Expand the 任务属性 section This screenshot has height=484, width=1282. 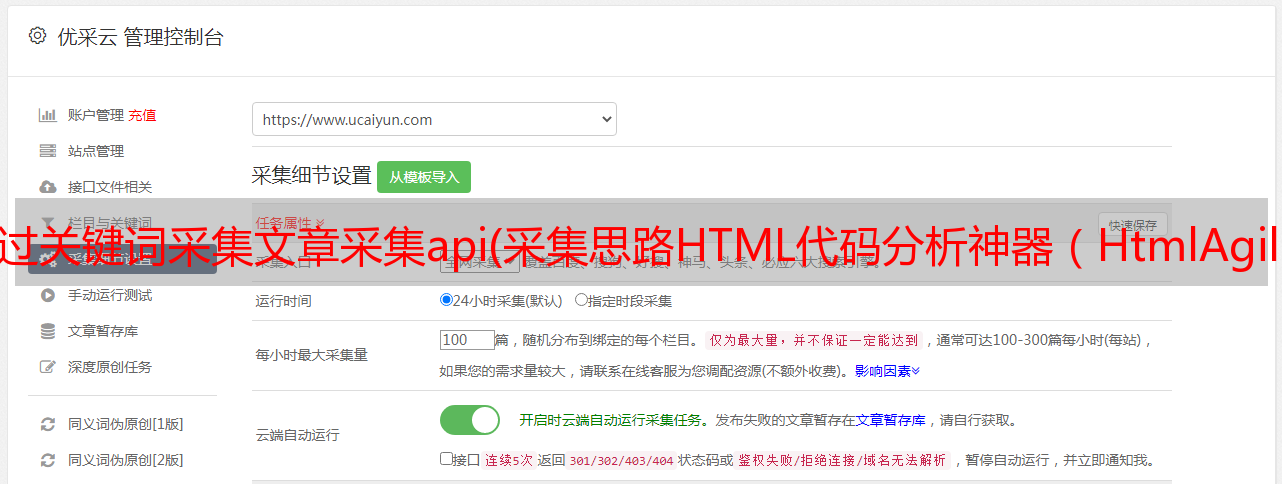[290, 222]
